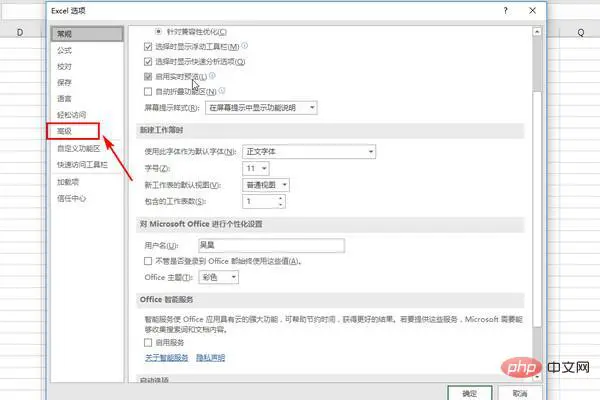Select 高级 category in left list
This screenshot has height=400, width=600.
point(73,131)
